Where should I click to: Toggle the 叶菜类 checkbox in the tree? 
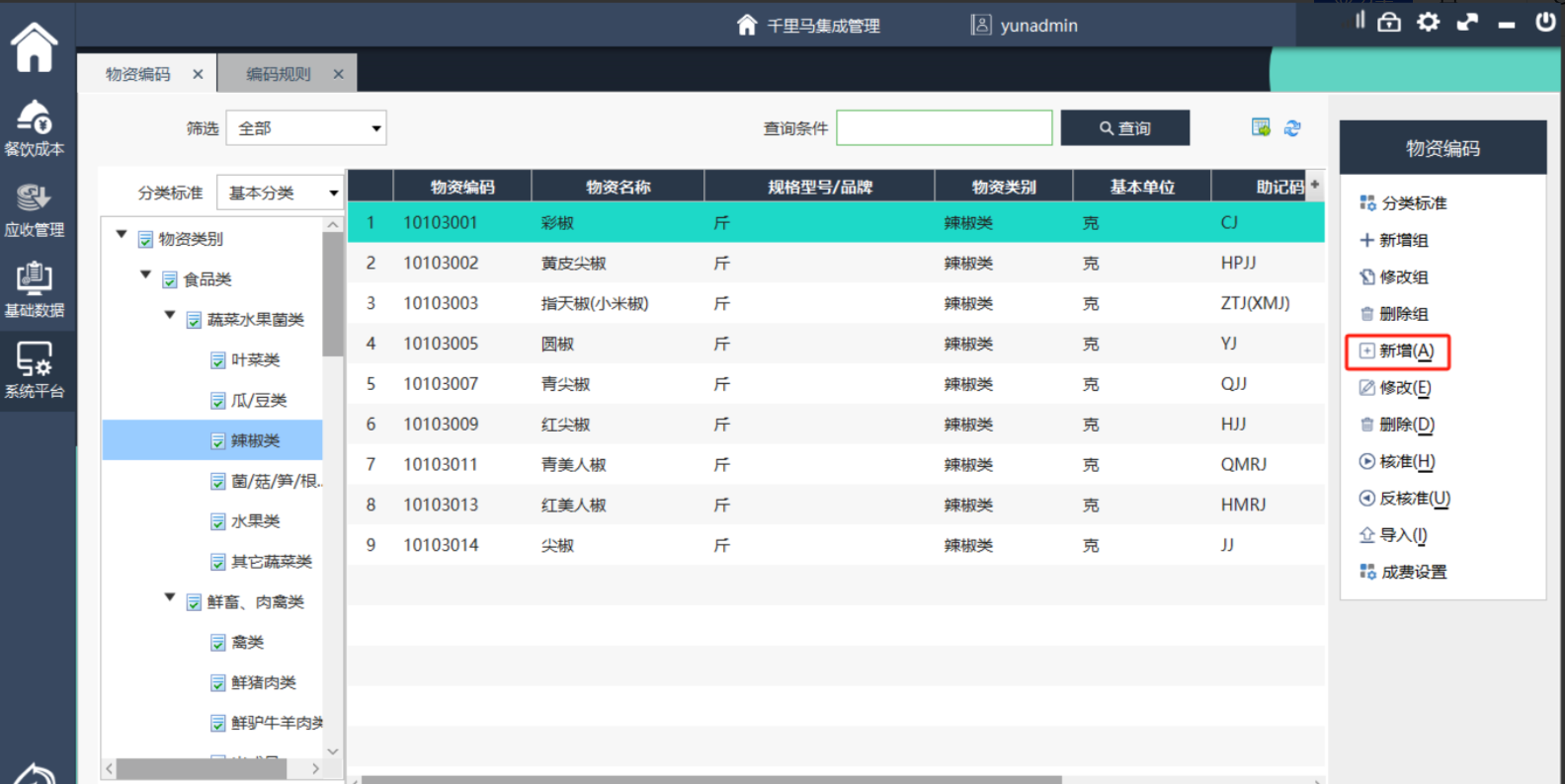point(218,360)
